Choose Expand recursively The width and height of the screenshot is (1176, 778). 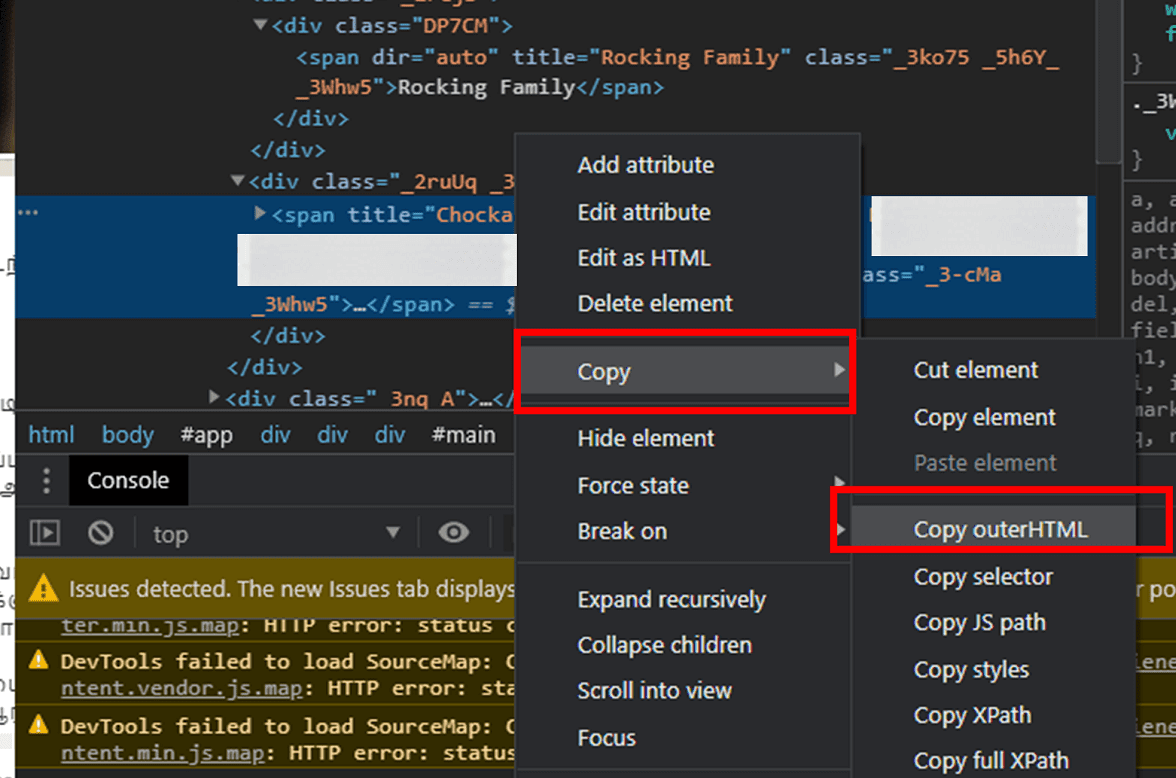[x=671, y=599]
